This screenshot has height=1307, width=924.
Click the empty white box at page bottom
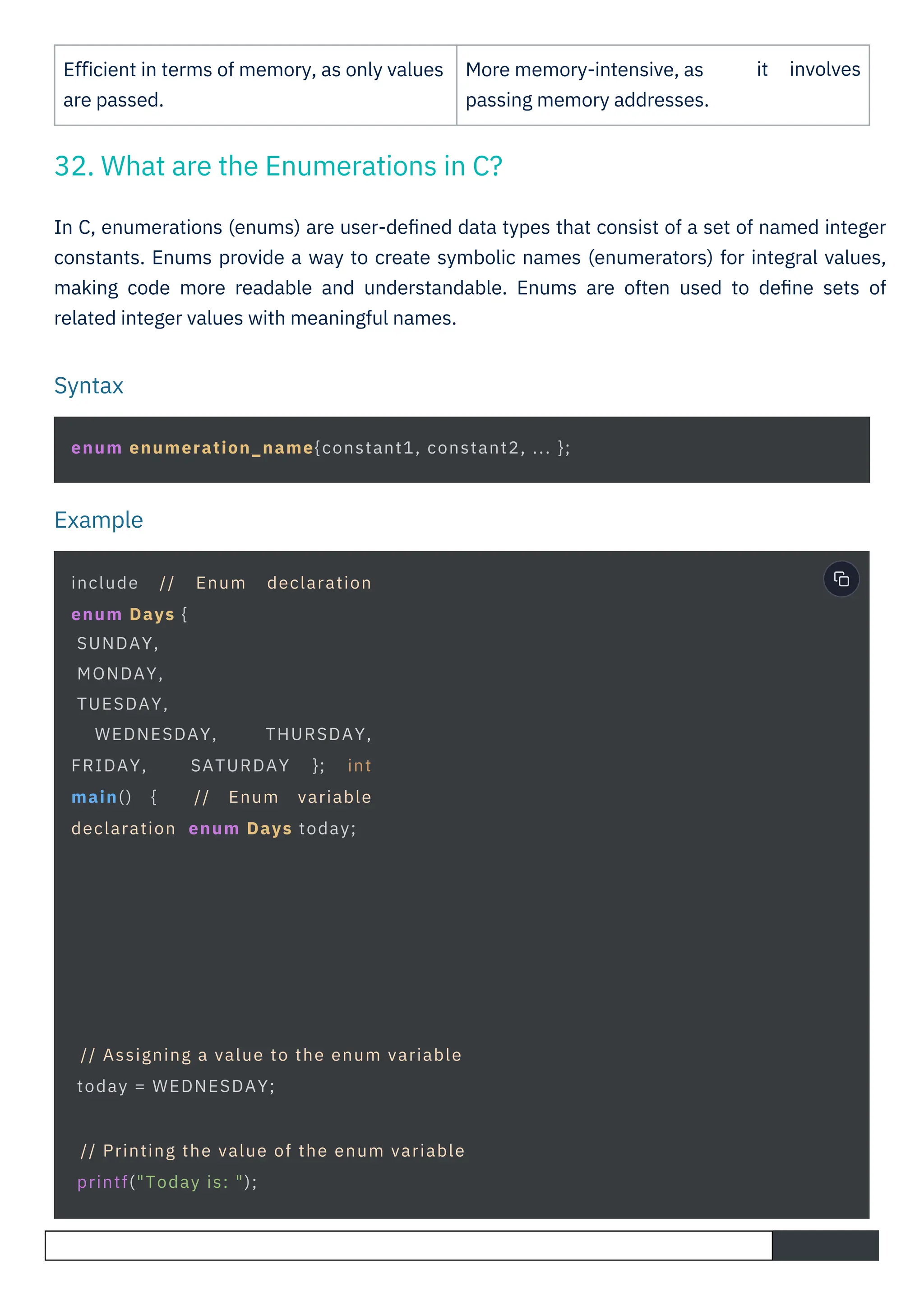coord(408,1246)
